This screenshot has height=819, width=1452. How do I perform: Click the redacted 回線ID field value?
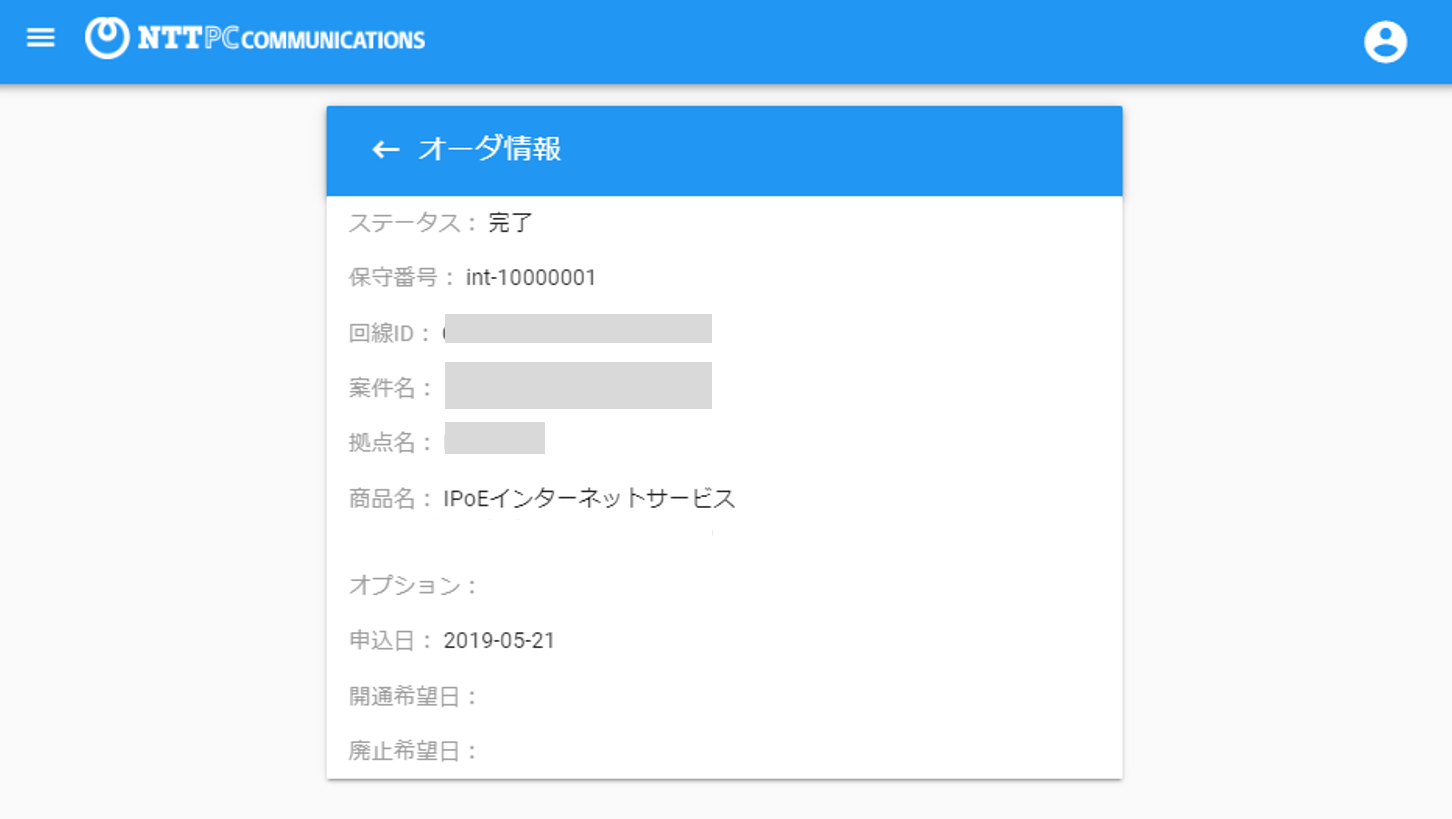[x=578, y=328]
